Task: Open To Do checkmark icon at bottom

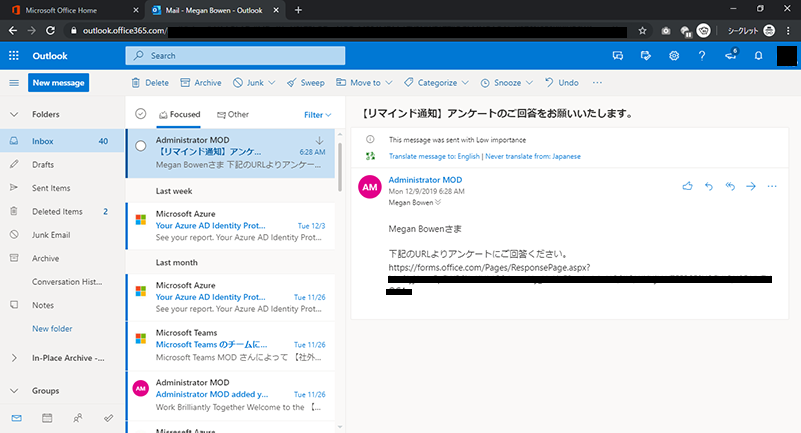Action: 108,418
